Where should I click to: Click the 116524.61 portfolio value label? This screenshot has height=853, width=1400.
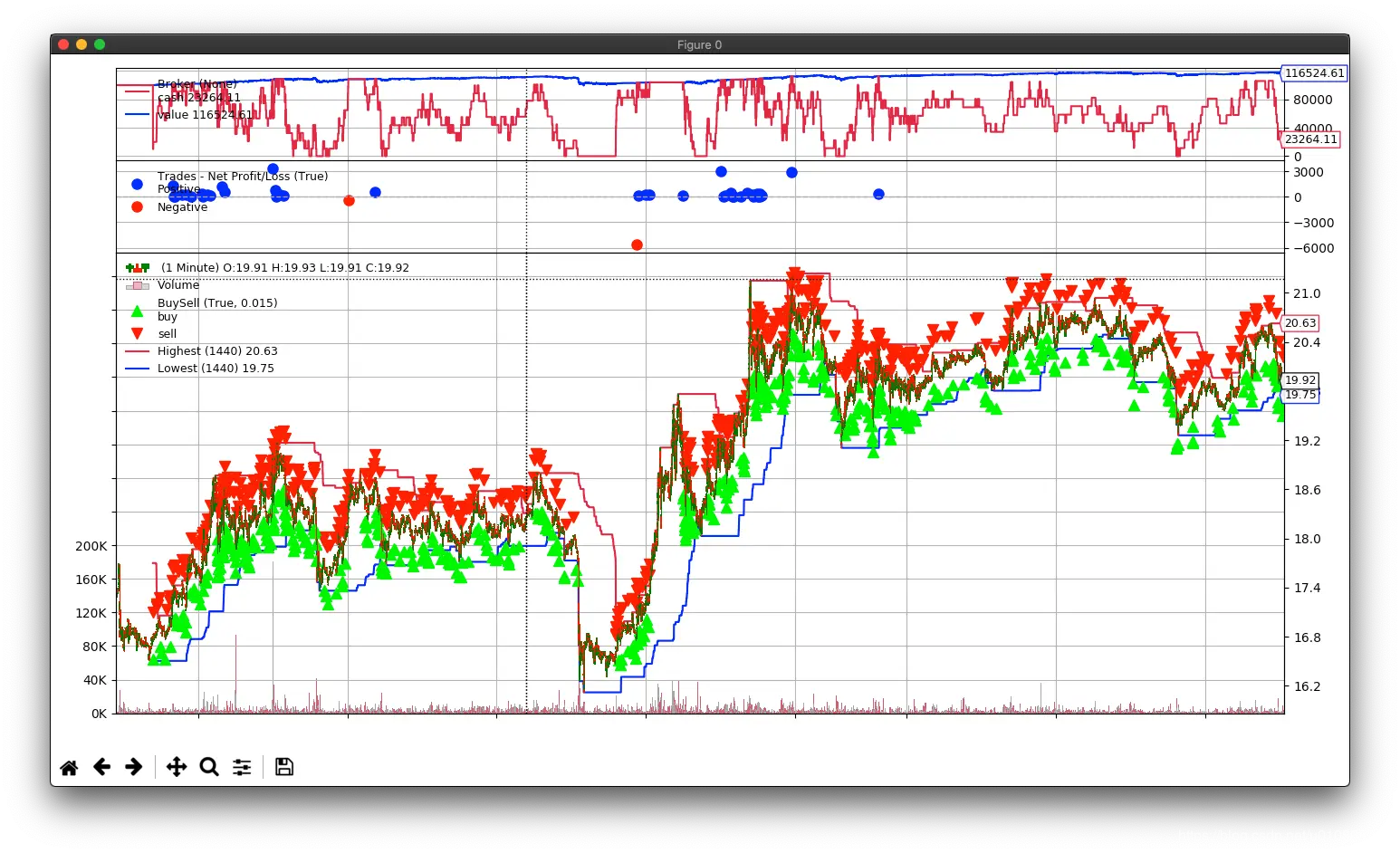[1314, 73]
